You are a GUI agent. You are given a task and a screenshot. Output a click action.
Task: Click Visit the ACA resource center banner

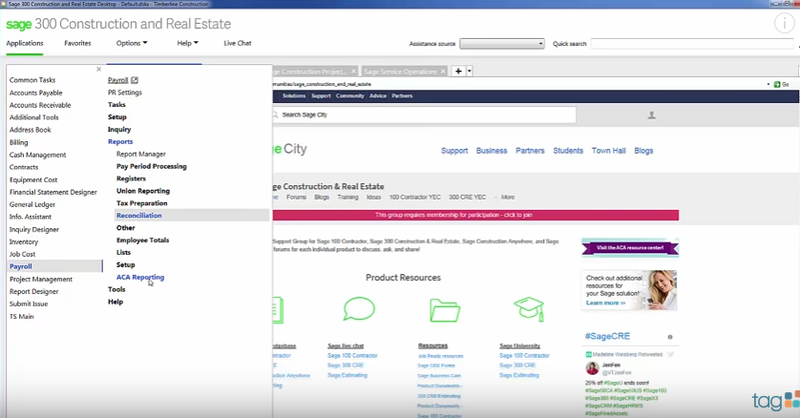pos(630,248)
